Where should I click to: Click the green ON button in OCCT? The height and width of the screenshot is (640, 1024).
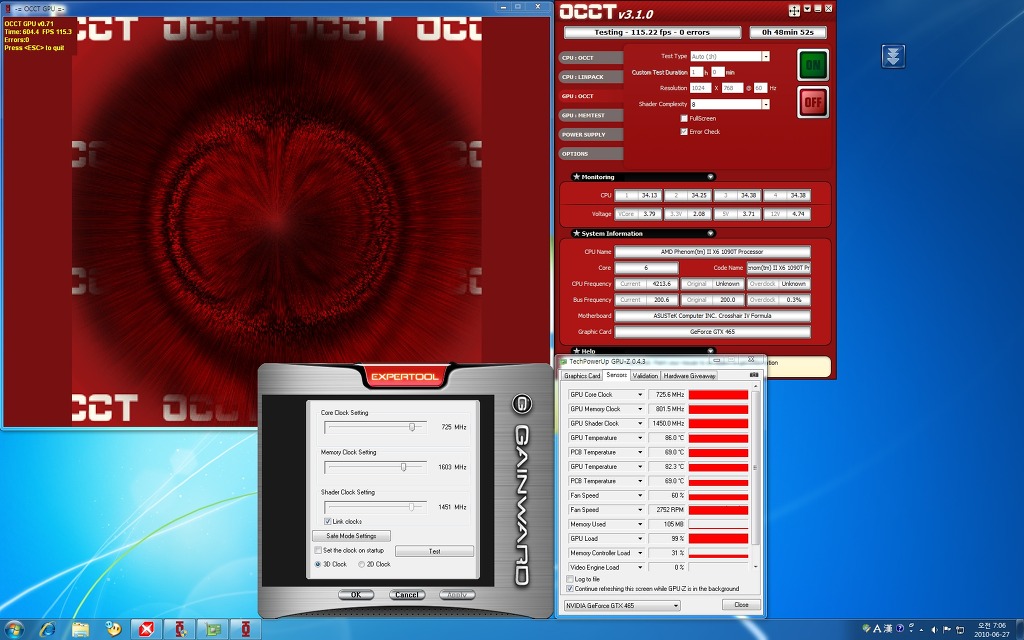[x=813, y=65]
